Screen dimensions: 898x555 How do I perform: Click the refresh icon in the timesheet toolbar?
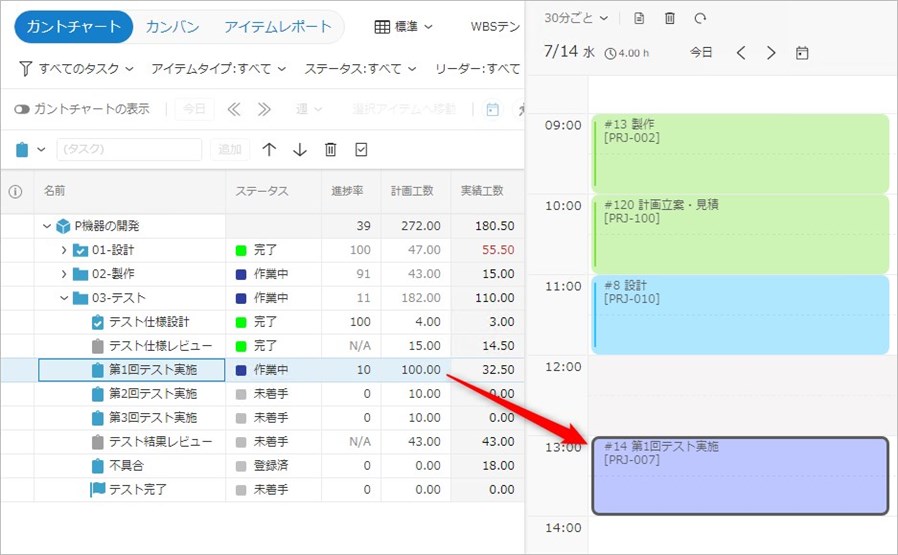coord(700,18)
